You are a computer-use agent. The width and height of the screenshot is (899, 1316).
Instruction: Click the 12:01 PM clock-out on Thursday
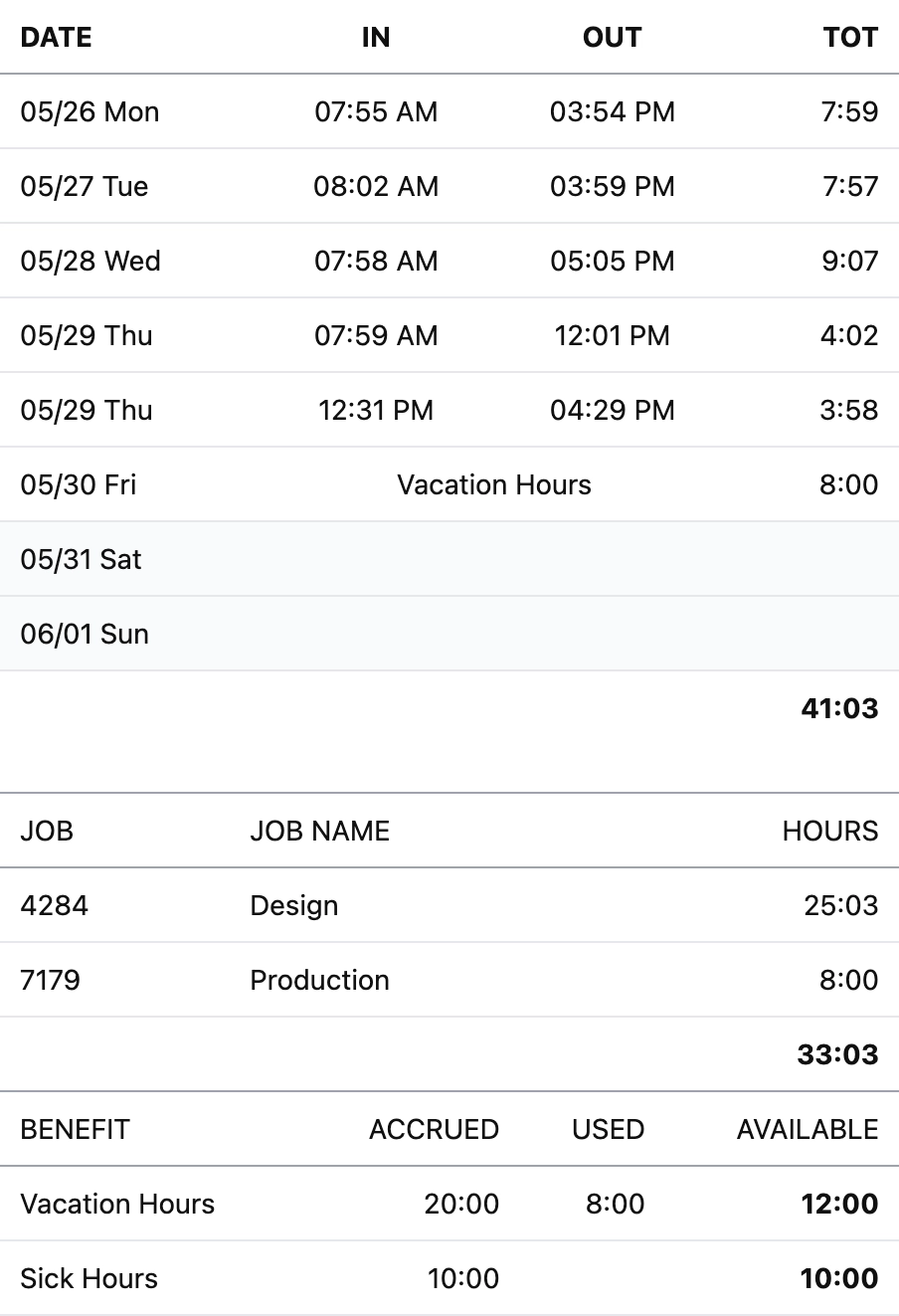click(612, 335)
